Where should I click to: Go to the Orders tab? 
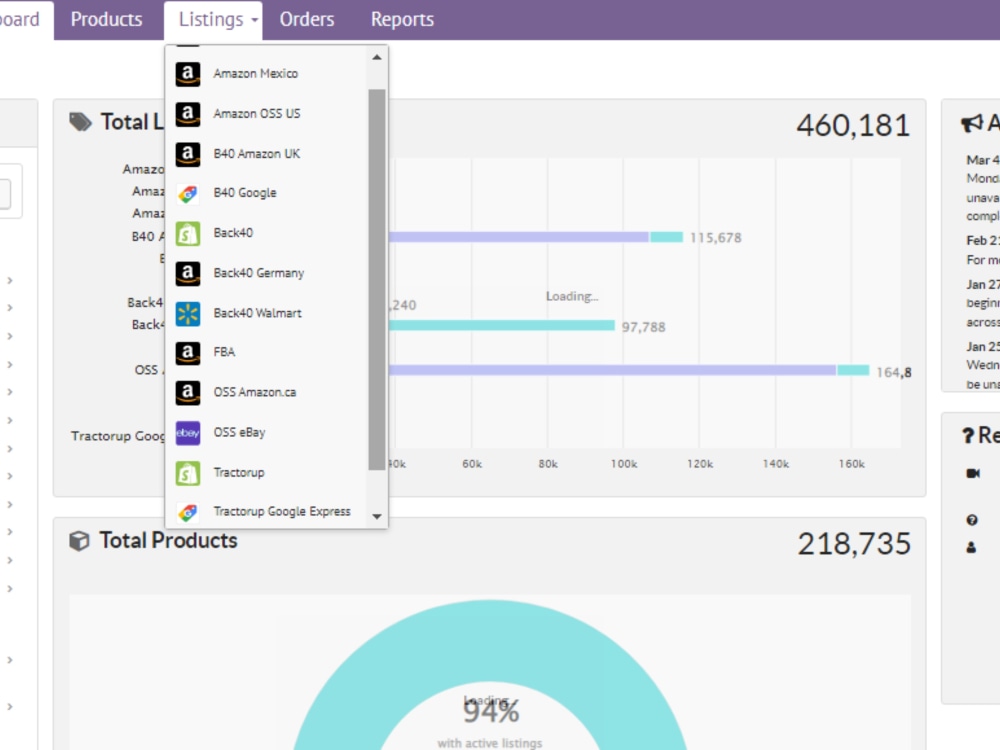tap(307, 20)
